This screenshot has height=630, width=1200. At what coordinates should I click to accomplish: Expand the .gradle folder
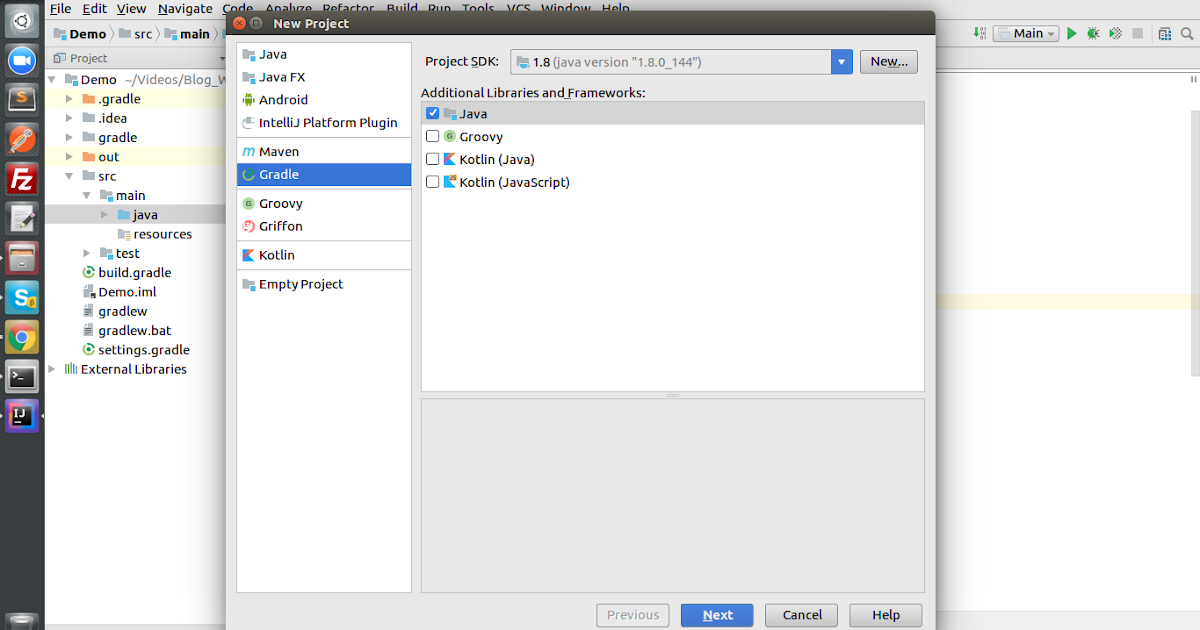(x=69, y=99)
